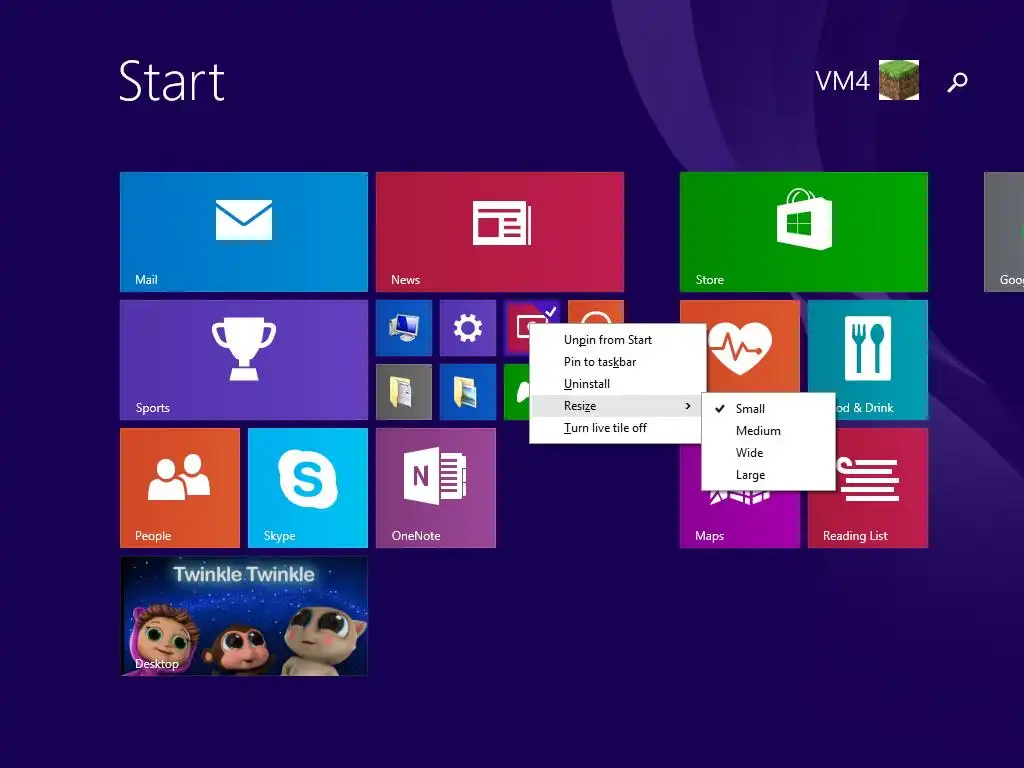The width and height of the screenshot is (1024, 768).
Task: Choose Unpin from Start
Action: click(618, 340)
